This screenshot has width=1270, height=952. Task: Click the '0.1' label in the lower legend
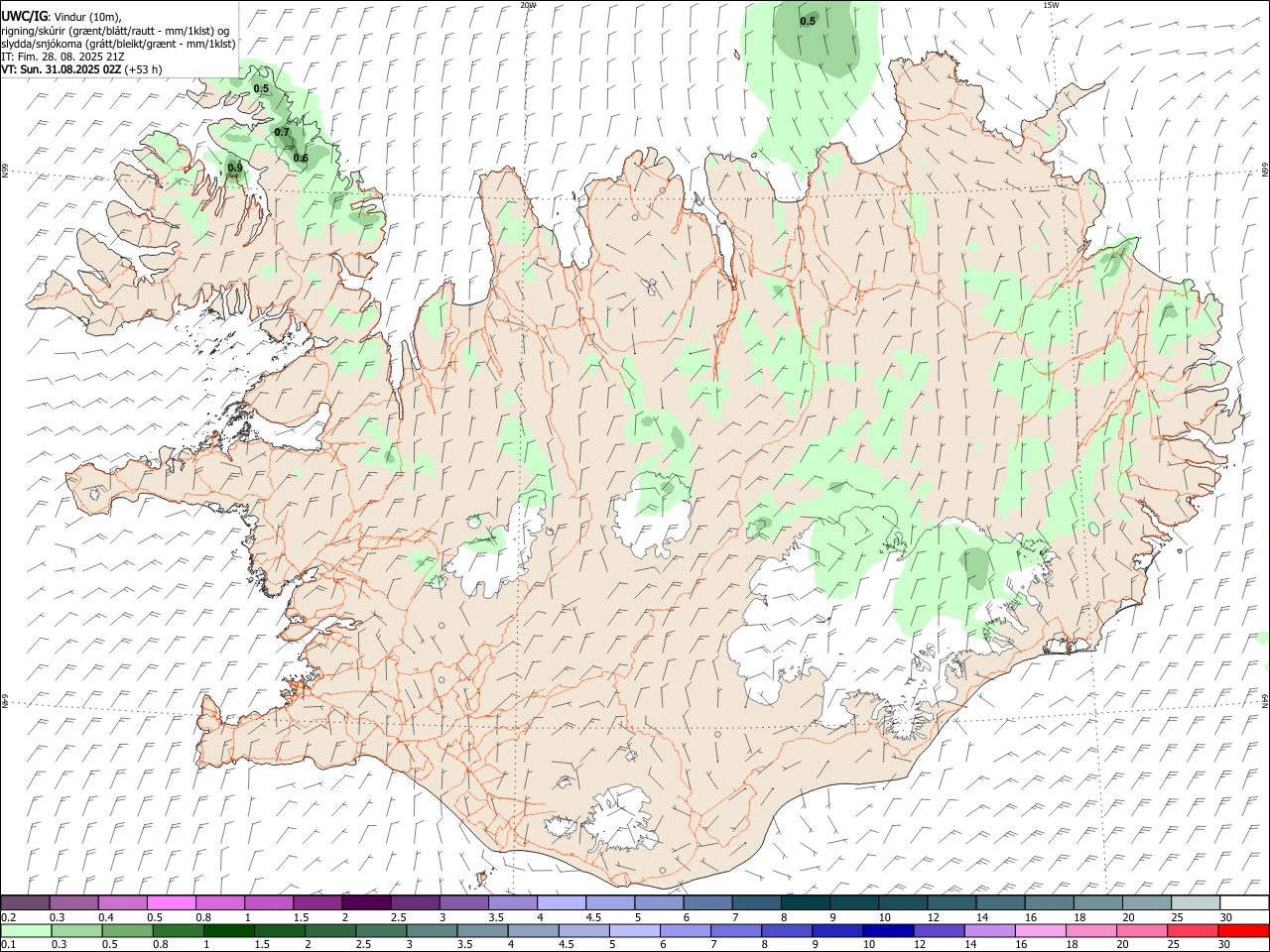click(9, 945)
